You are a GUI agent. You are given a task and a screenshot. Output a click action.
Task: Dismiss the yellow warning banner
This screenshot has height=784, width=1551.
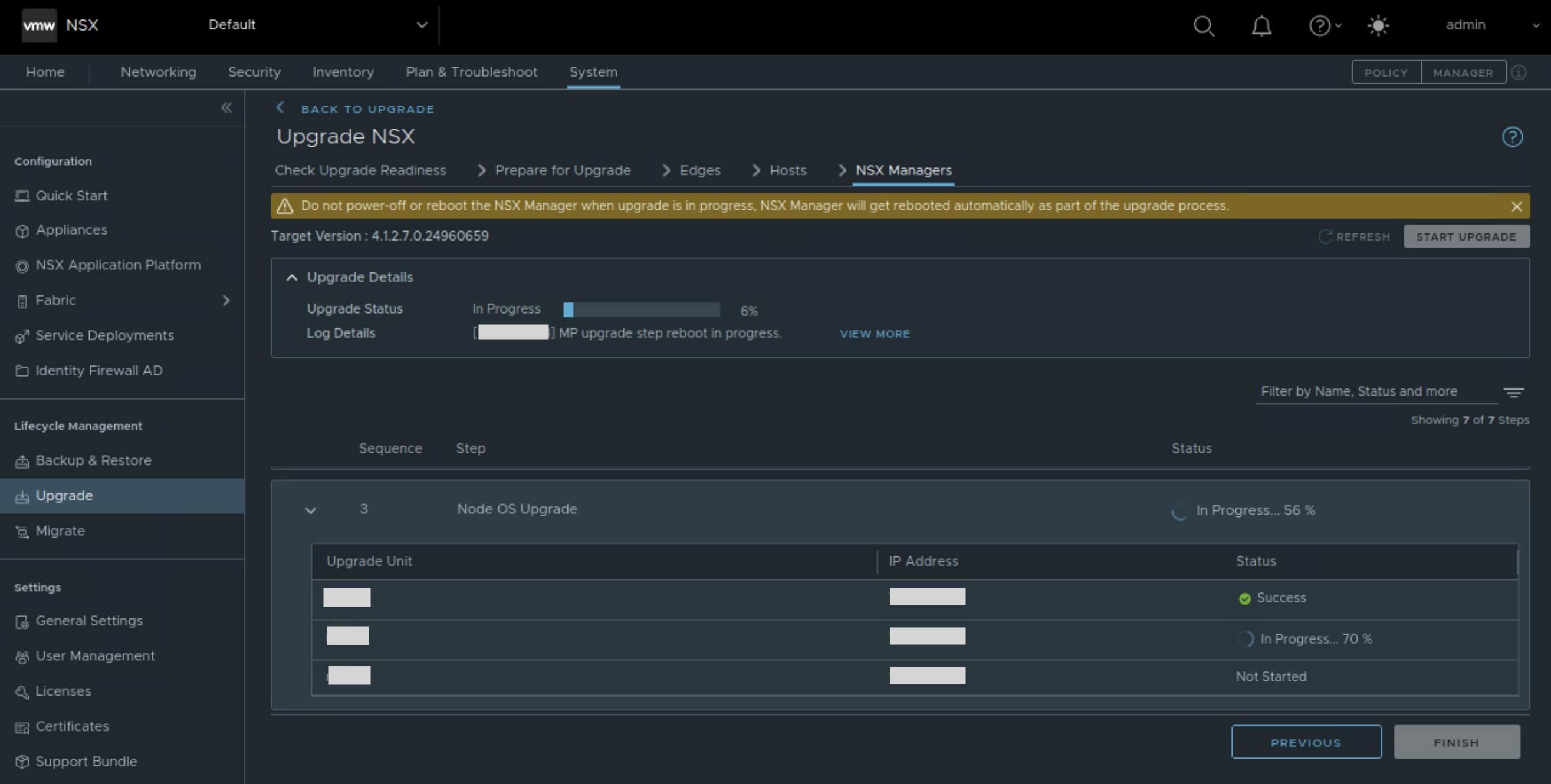[1516, 206]
